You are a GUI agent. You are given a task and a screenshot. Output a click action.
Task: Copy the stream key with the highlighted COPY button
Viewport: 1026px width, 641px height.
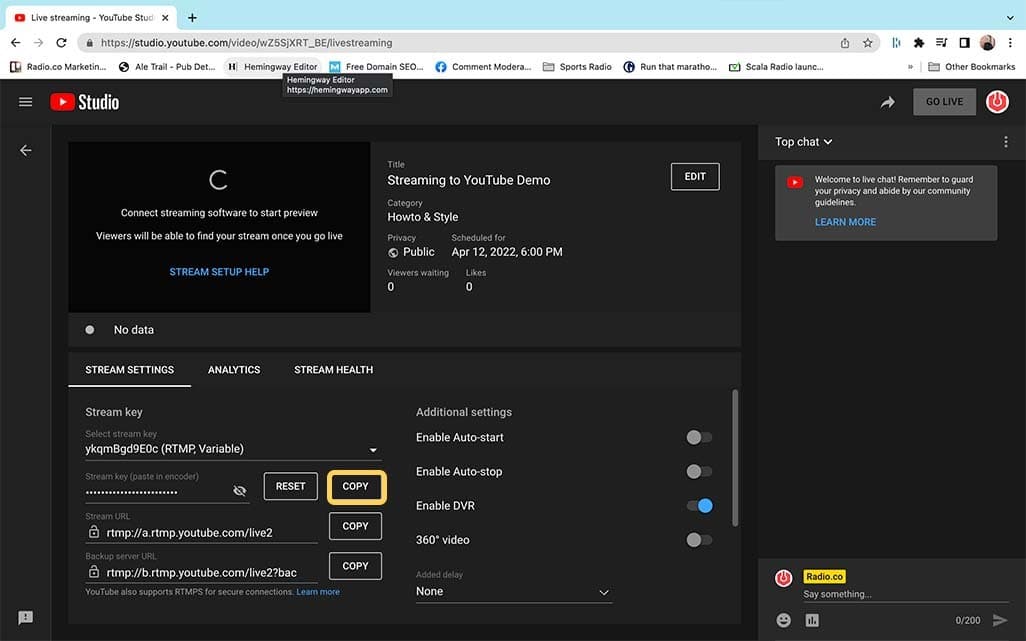pos(356,486)
